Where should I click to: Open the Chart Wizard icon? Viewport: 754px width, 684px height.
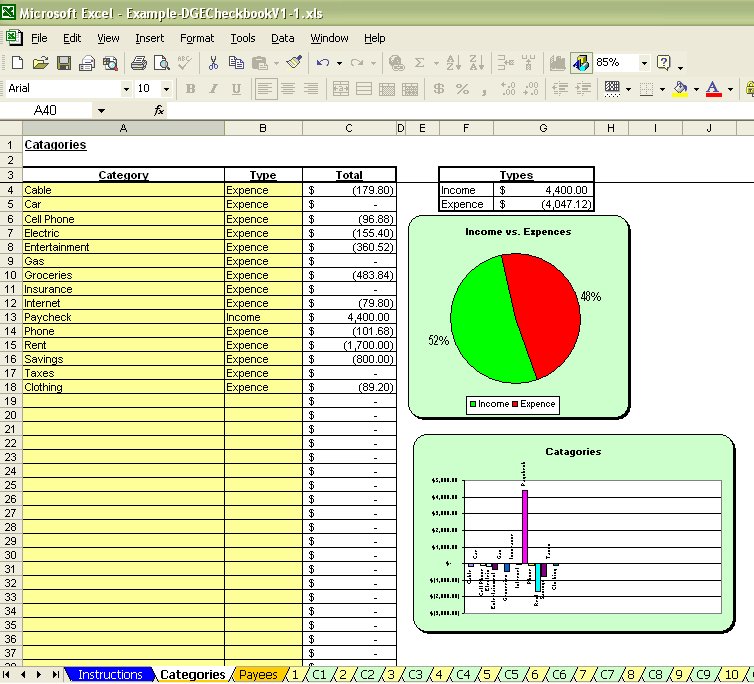[x=557, y=63]
